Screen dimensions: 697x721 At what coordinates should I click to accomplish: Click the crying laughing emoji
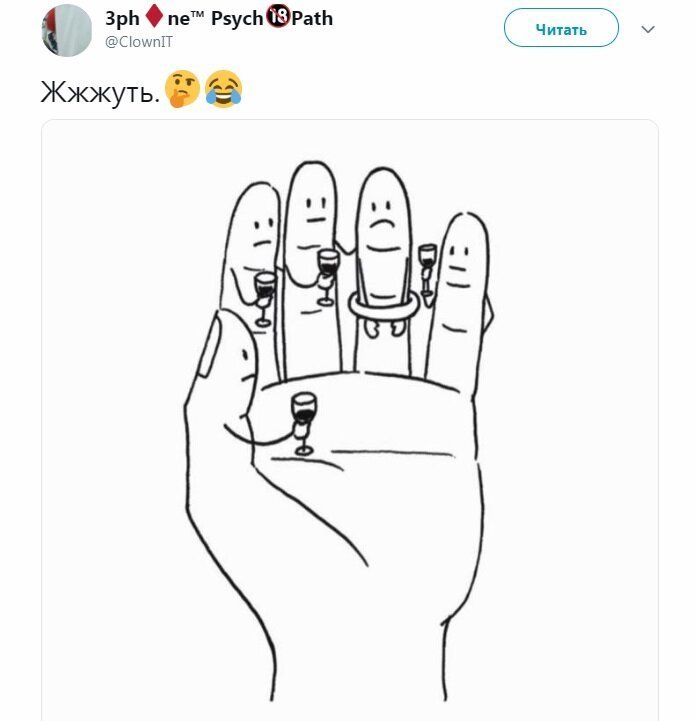tap(223, 89)
